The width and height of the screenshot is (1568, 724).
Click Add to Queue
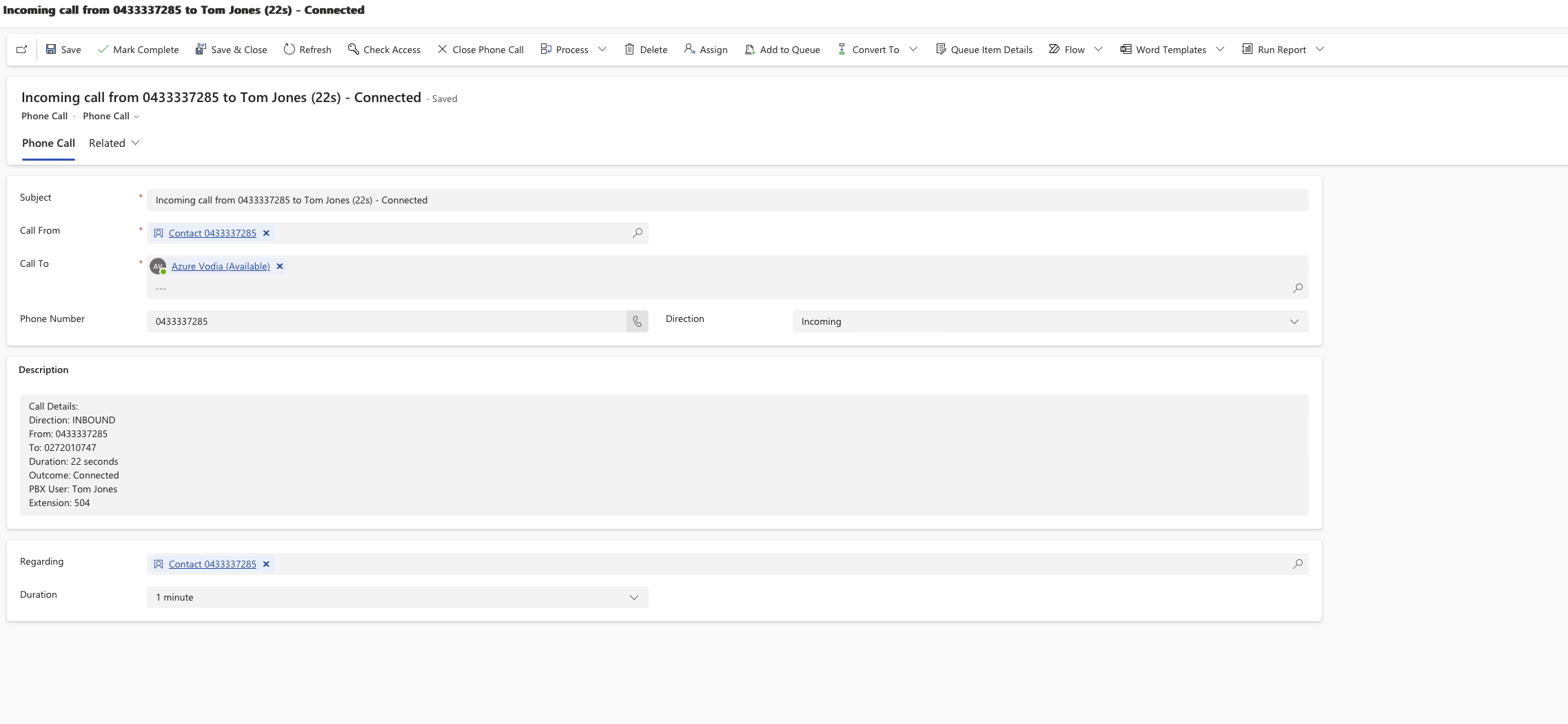point(782,50)
